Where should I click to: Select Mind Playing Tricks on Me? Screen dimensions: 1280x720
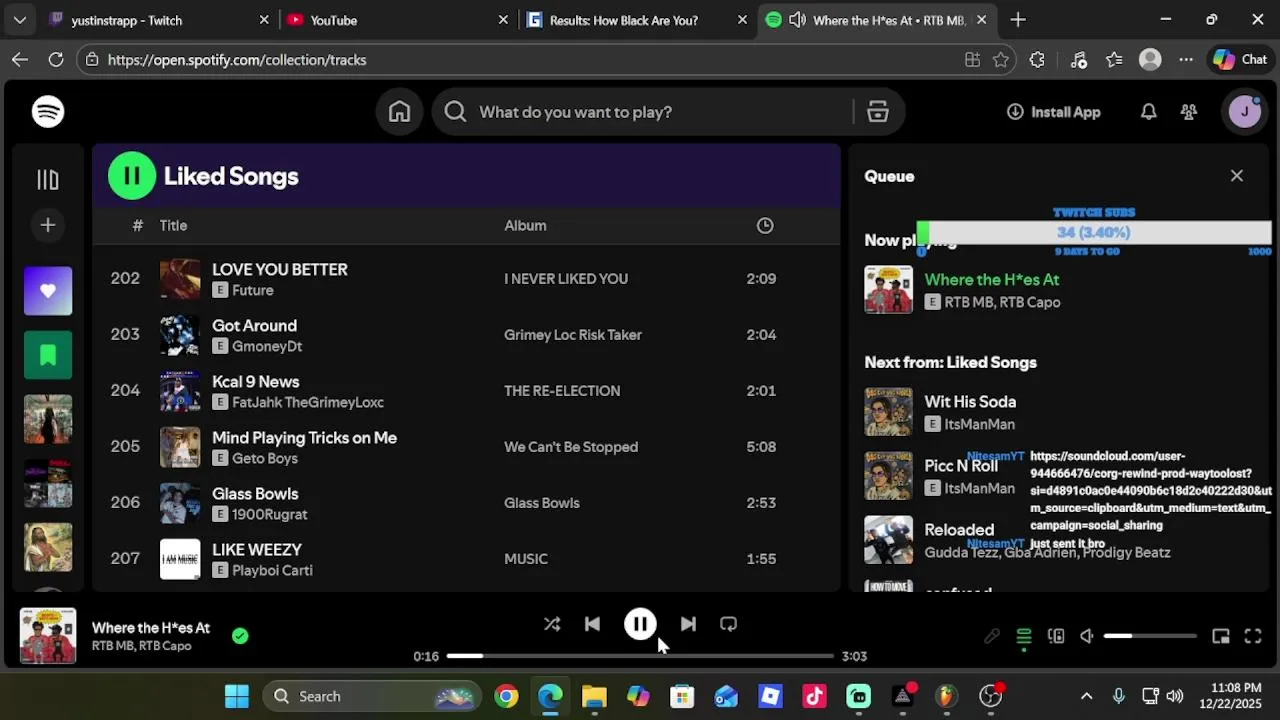pyautogui.click(x=304, y=438)
